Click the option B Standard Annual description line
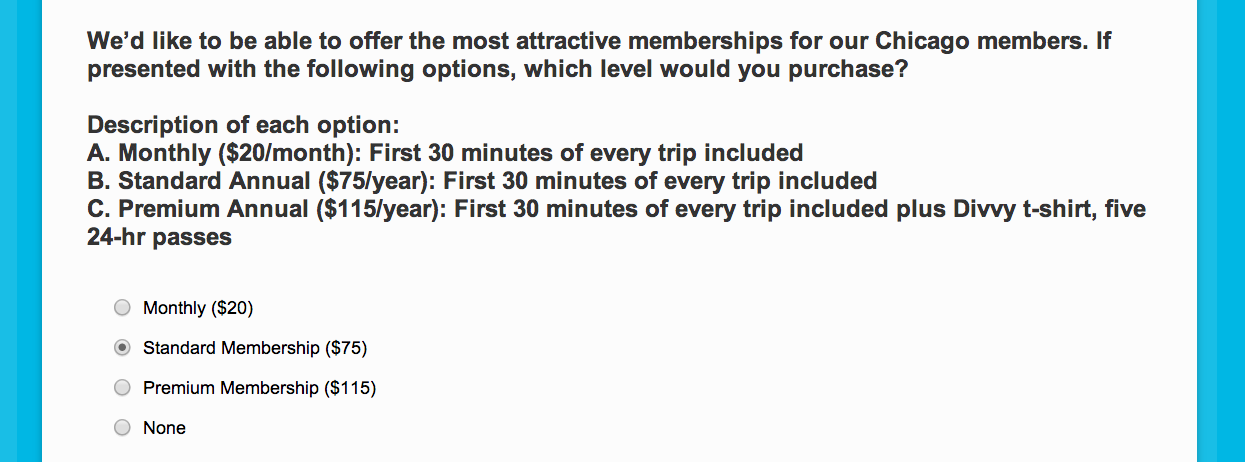 click(x=482, y=182)
